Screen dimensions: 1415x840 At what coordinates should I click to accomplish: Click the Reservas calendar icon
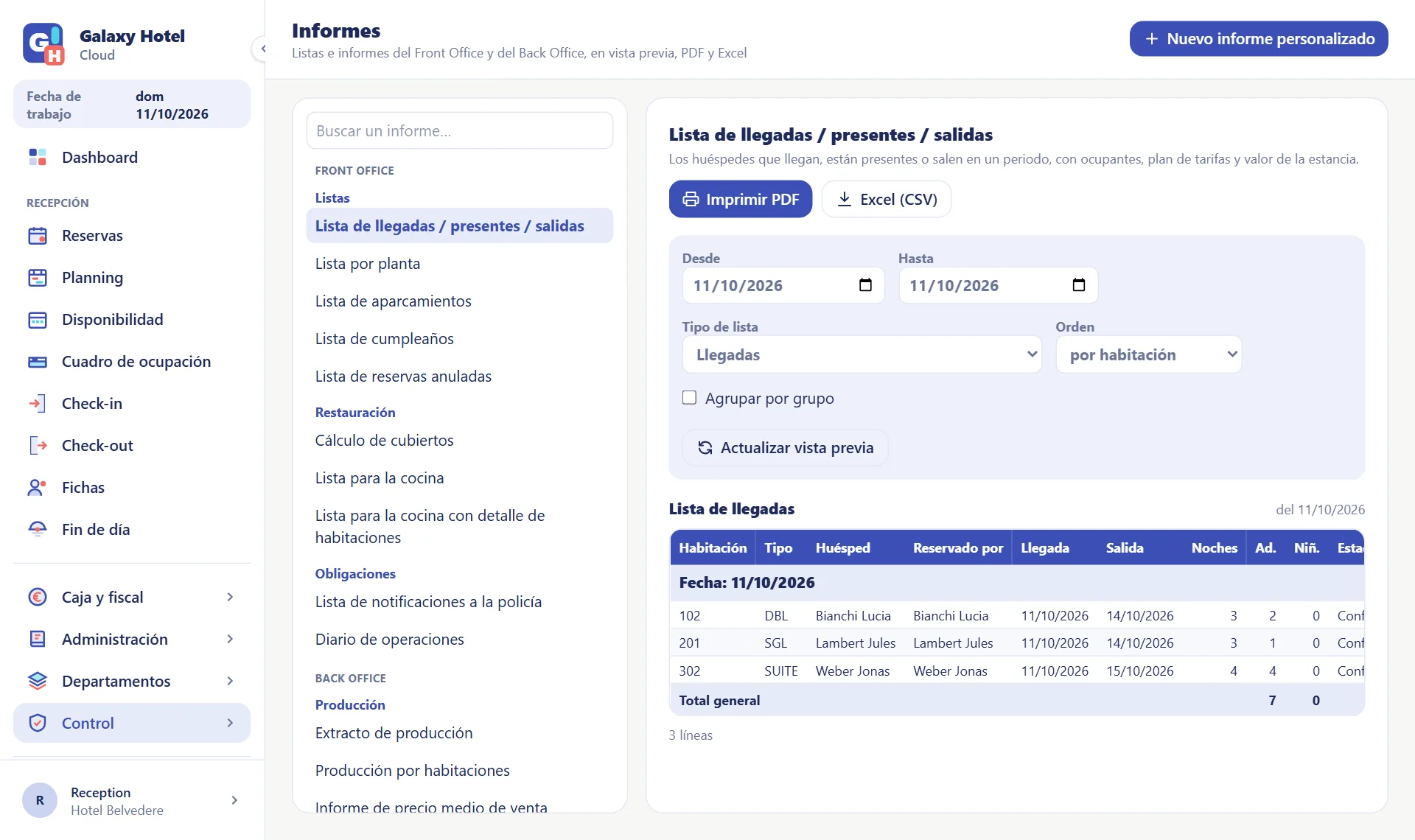pos(38,236)
